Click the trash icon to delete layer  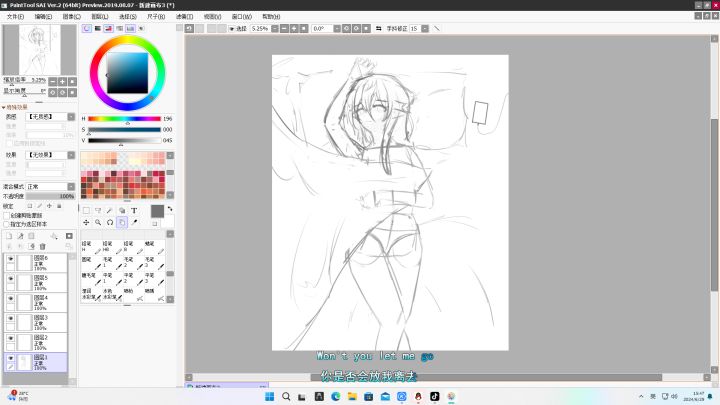[x=43, y=247]
